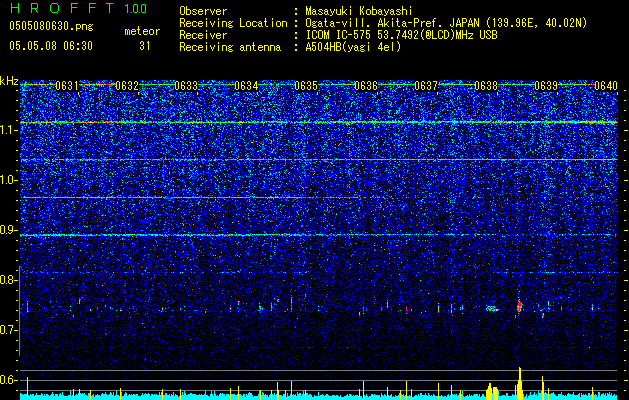Click the 0637 time marker
The image size is (629, 400).
426,86
